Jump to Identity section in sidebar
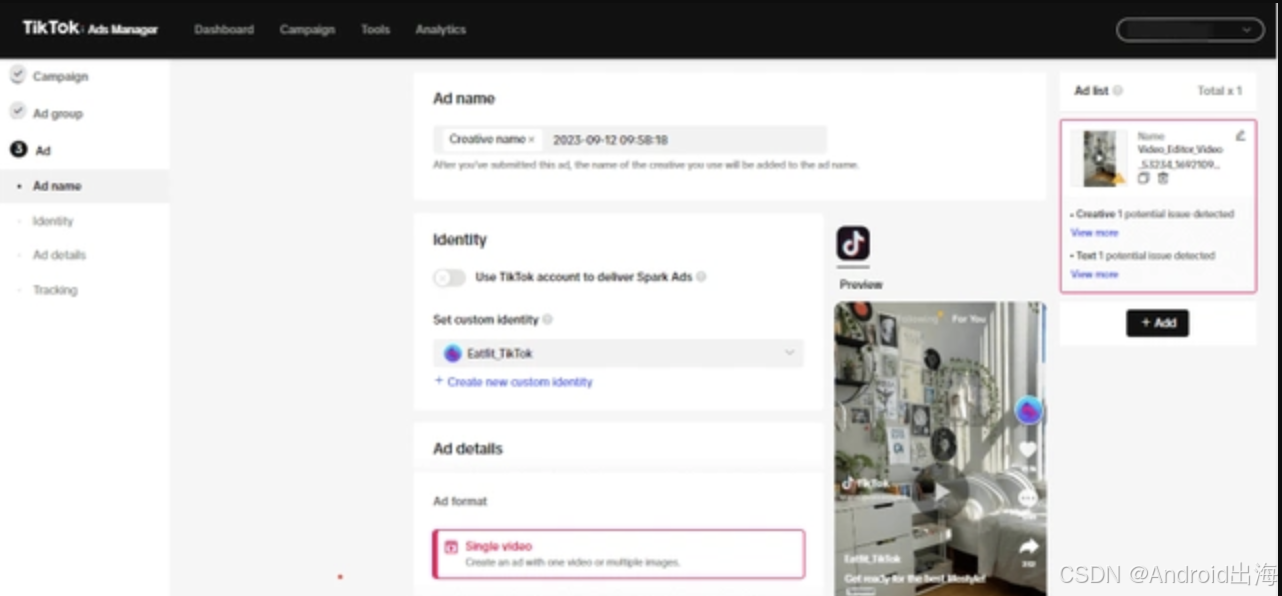Viewport: 1282px width, 596px height. 53,221
